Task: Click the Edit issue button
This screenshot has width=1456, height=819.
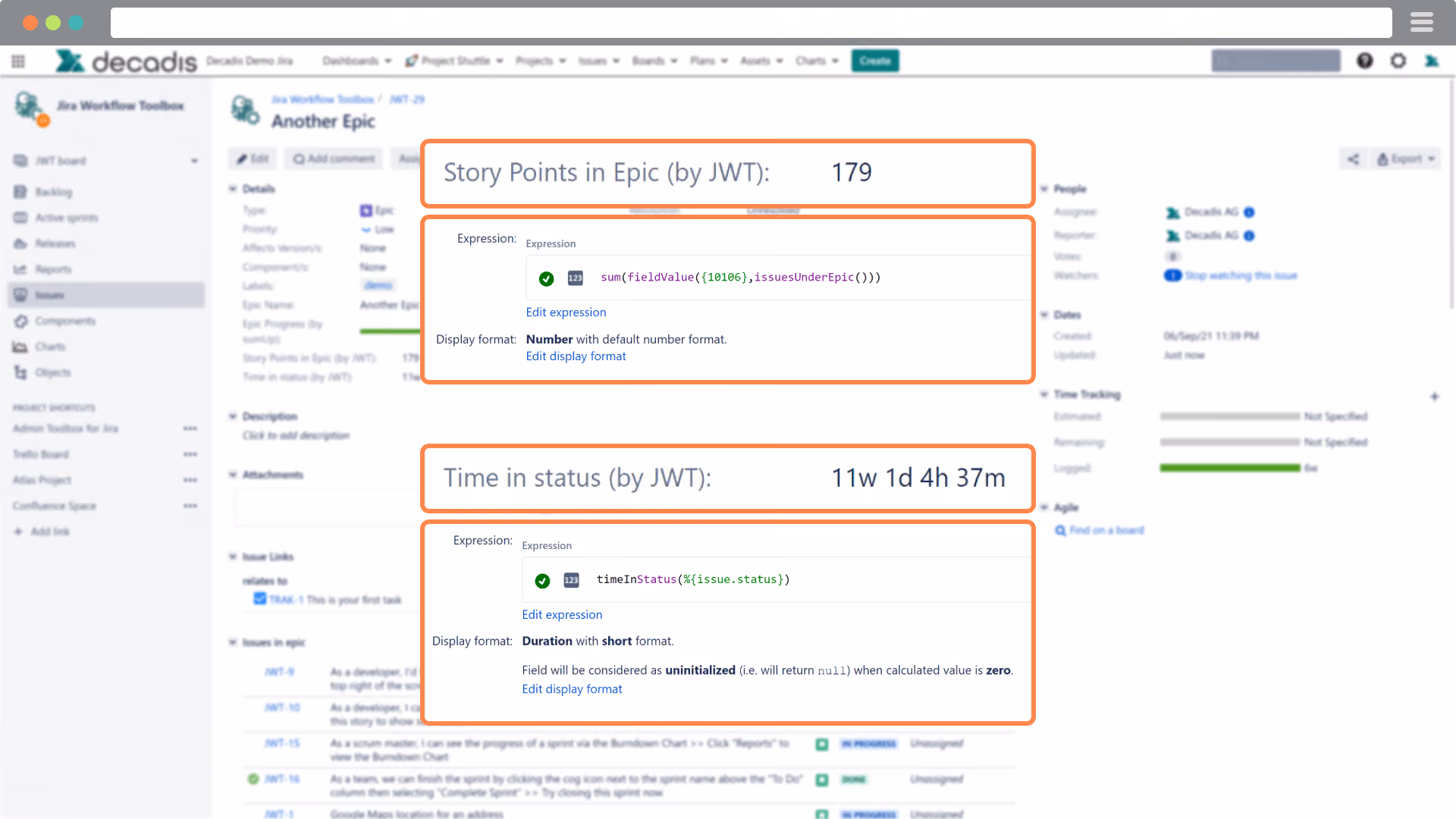Action: 253,158
